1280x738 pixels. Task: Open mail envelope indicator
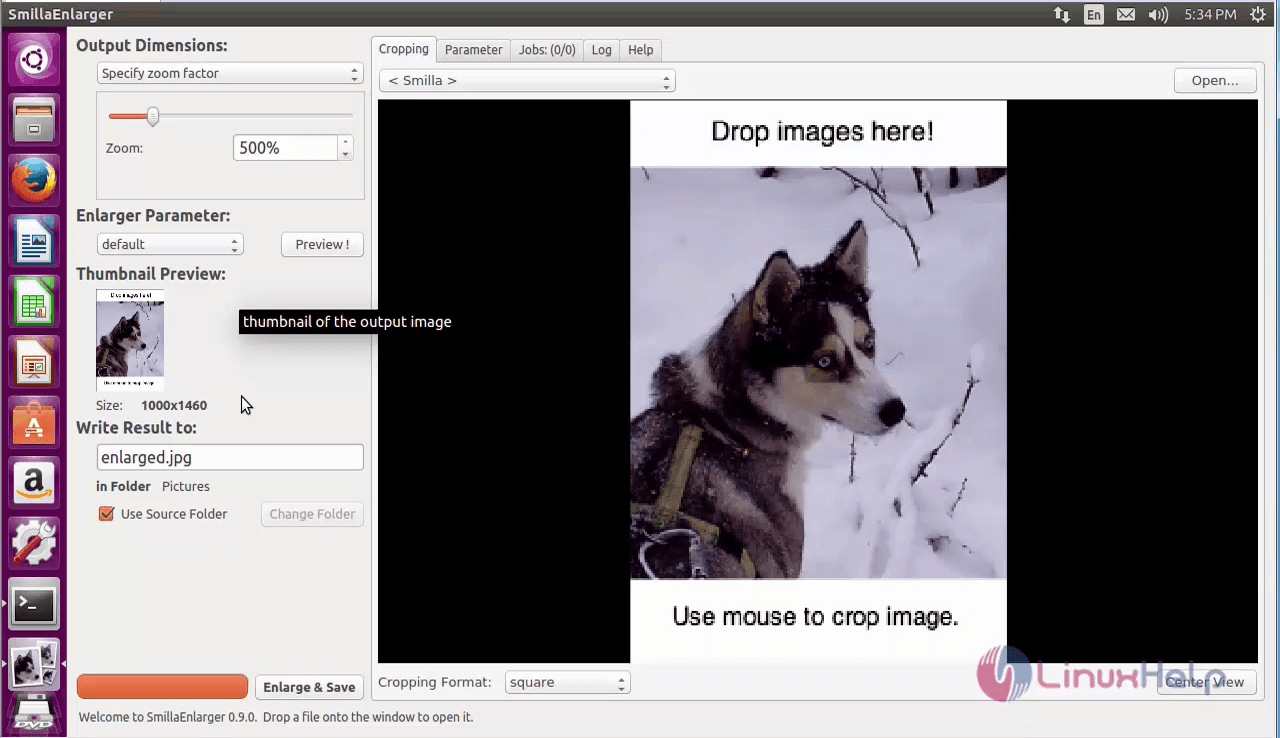click(1126, 14)
